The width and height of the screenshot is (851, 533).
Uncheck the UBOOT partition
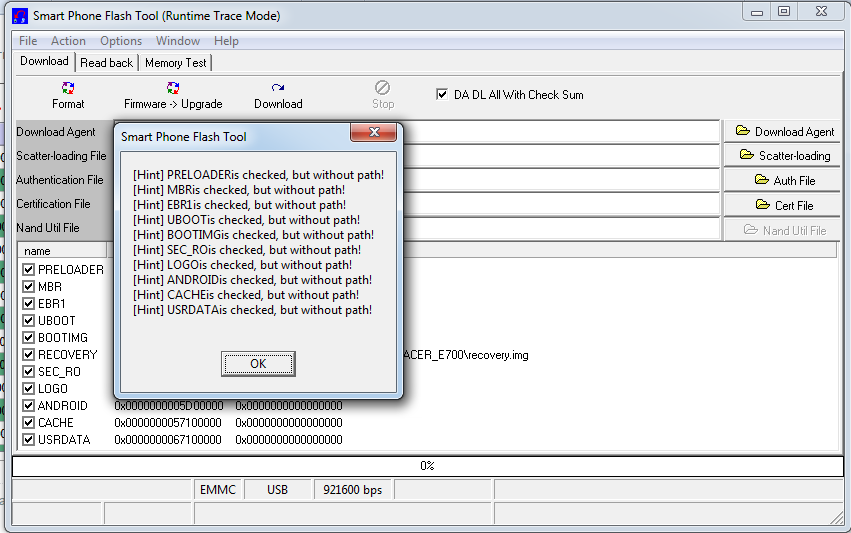tap(29, 320)
